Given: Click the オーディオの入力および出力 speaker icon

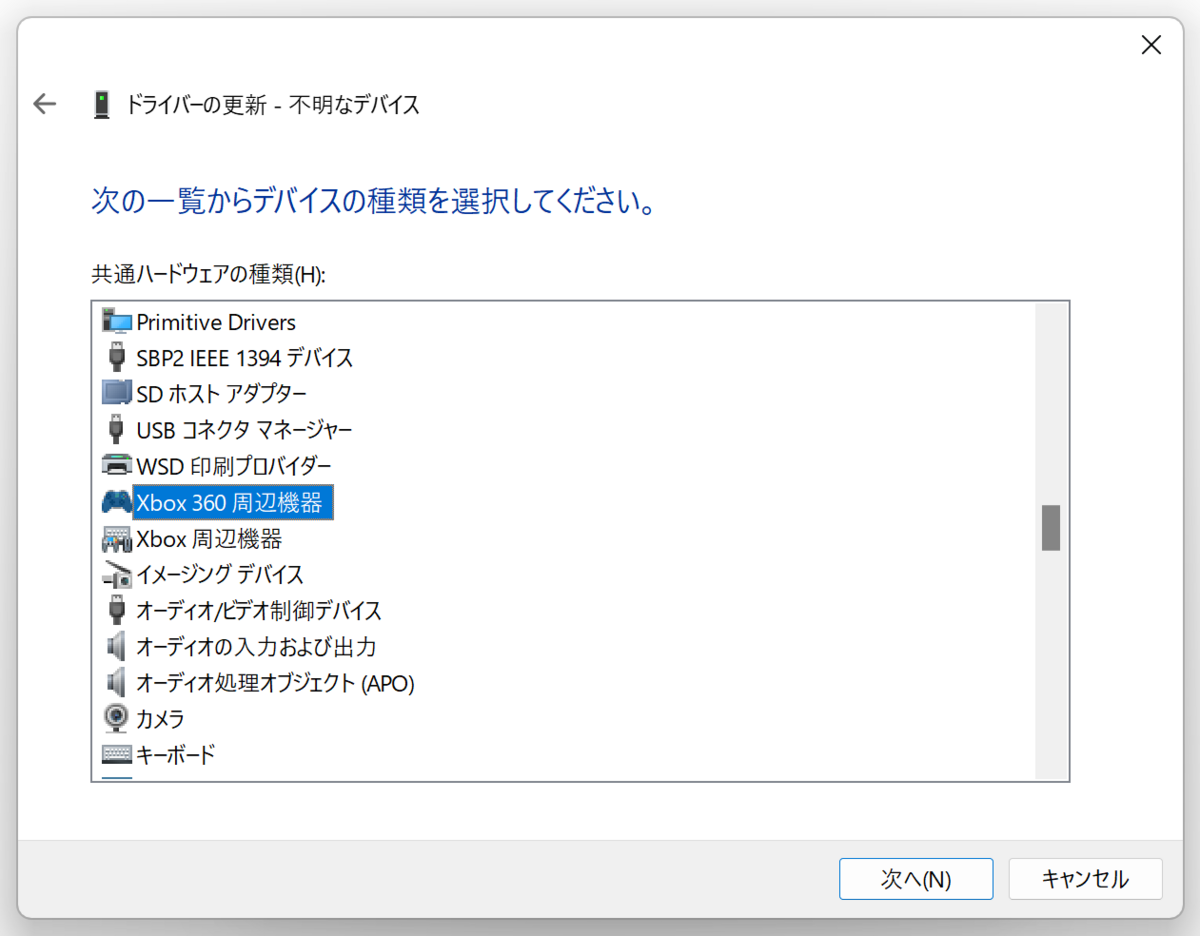Looking at the screenshot, I should pyautogui.click(x=117, y=646).
